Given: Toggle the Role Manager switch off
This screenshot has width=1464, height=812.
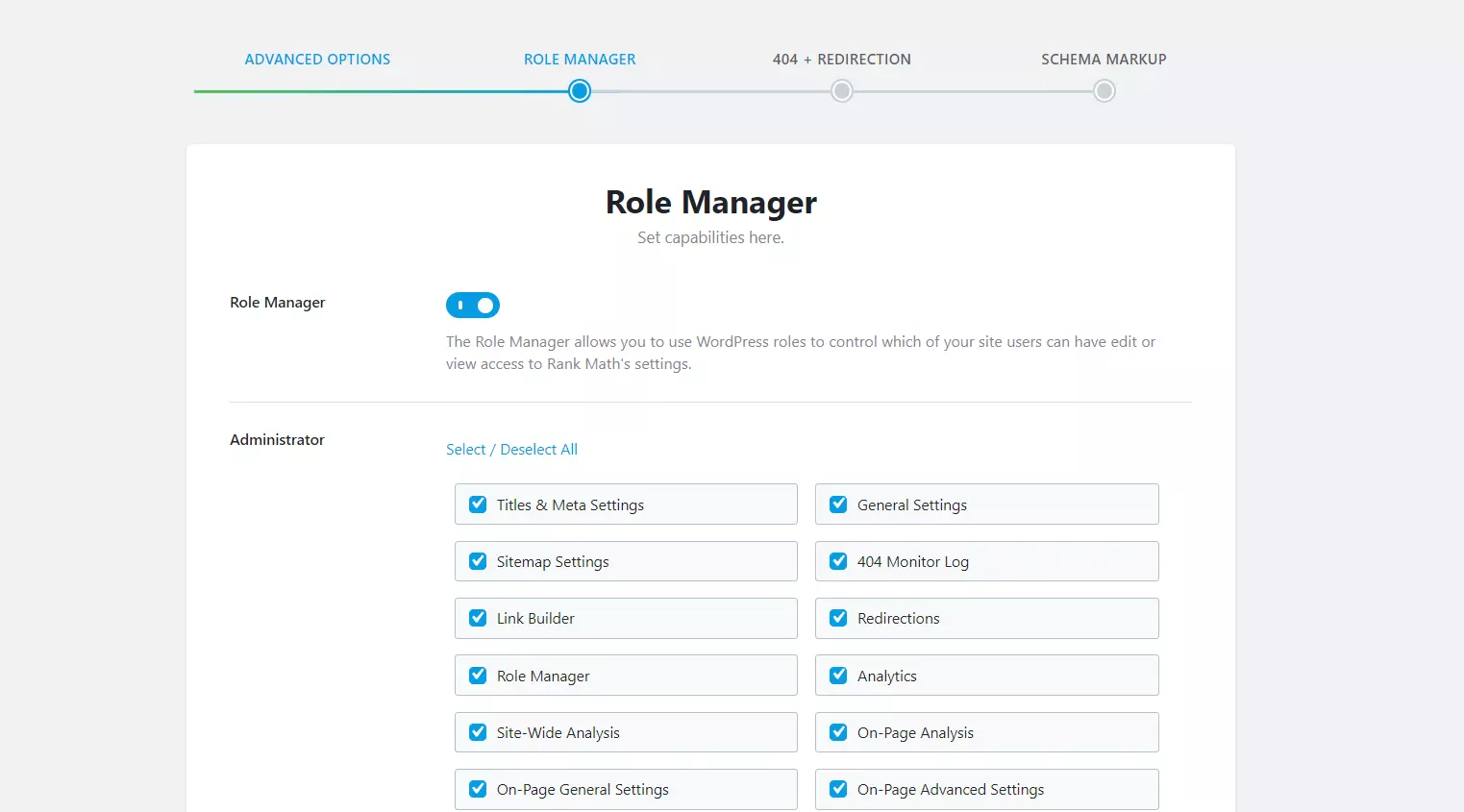Looking at the screenshot, I should [473, 306].
